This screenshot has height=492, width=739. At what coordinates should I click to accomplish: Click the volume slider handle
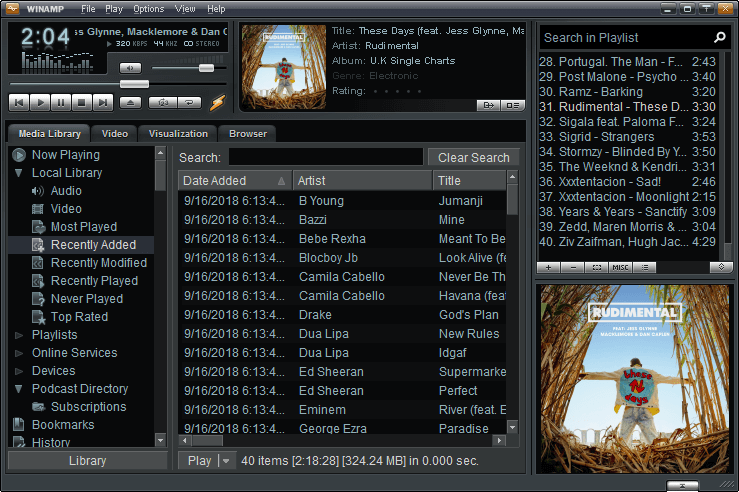pyautogui.click(x=206, y=68)
